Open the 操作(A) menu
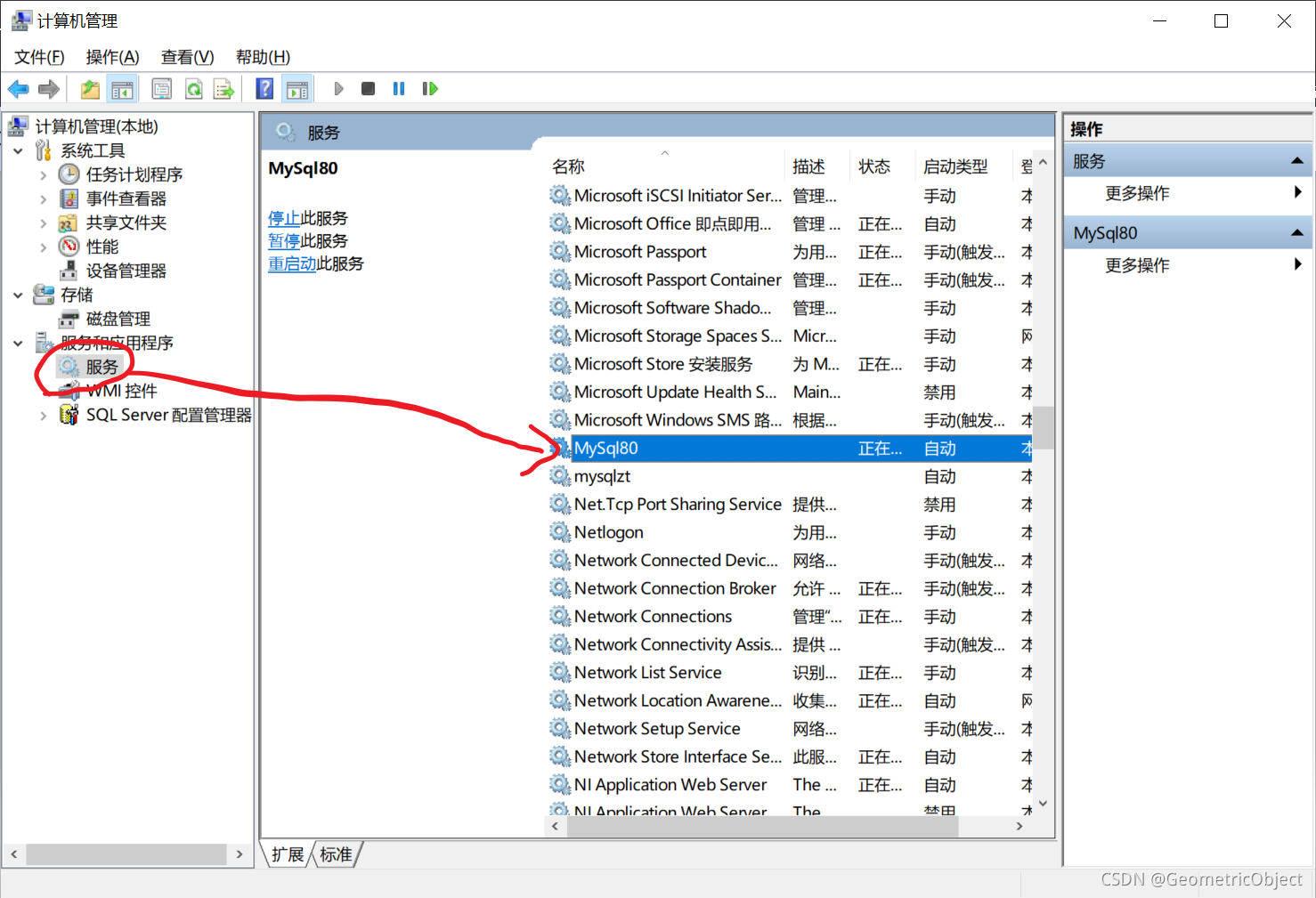 tap(112, 57)
